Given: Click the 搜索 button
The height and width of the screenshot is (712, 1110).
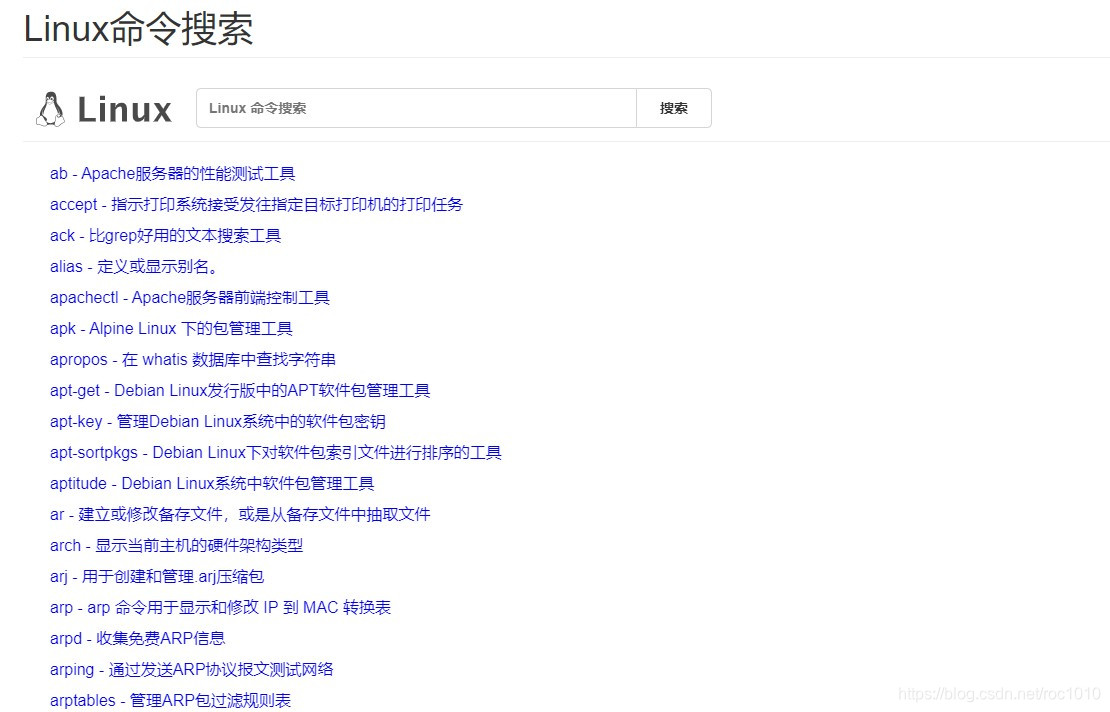Looking at the screenshot, I should point(674,108).
